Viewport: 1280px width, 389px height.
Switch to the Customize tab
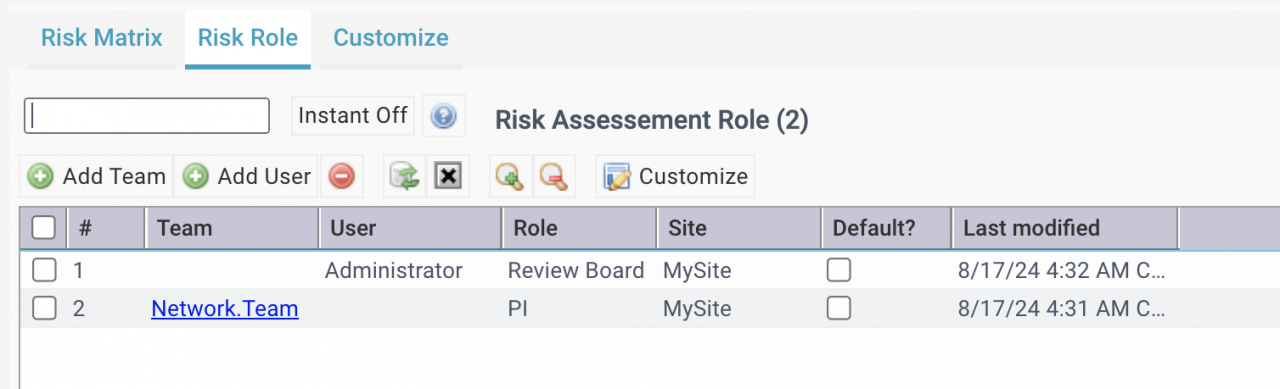(391, 38)
